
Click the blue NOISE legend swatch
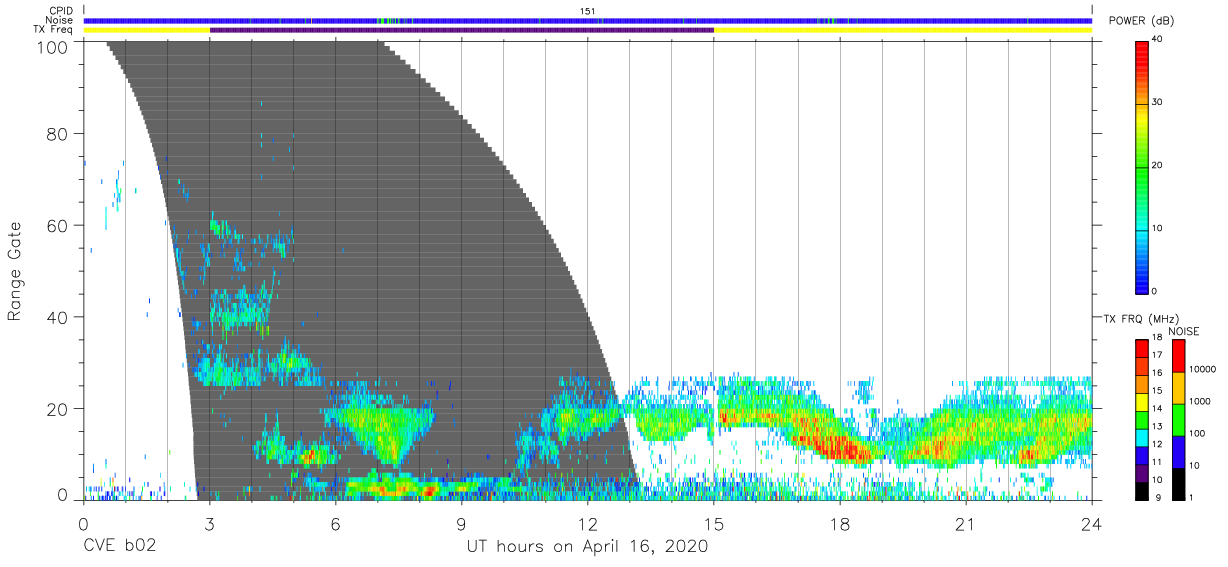[x=1179, y=451]
